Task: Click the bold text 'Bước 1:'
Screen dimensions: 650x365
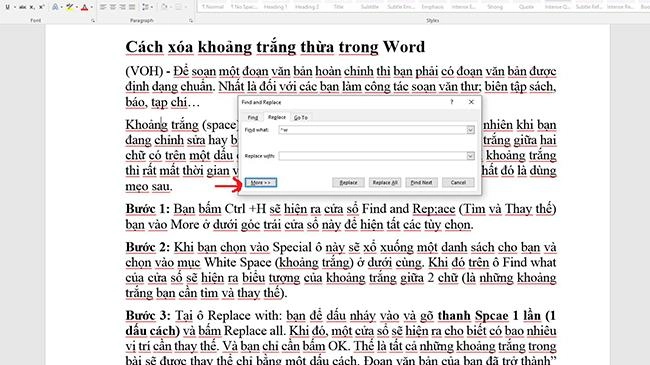Action: (148, 209)
